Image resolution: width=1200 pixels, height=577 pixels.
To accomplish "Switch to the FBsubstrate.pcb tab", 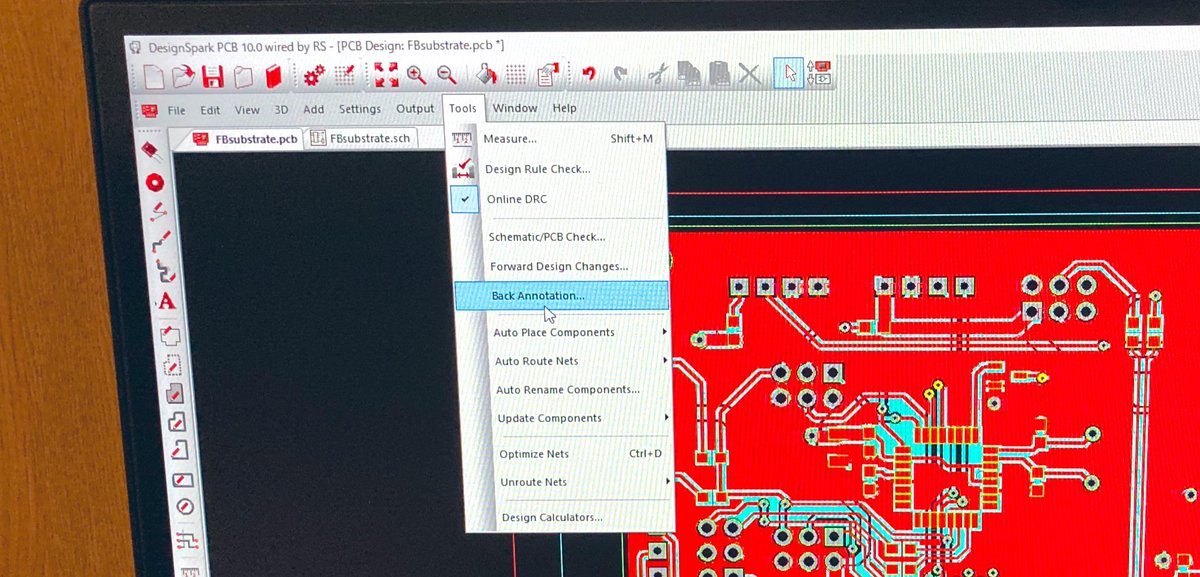I will pos(245,139).
